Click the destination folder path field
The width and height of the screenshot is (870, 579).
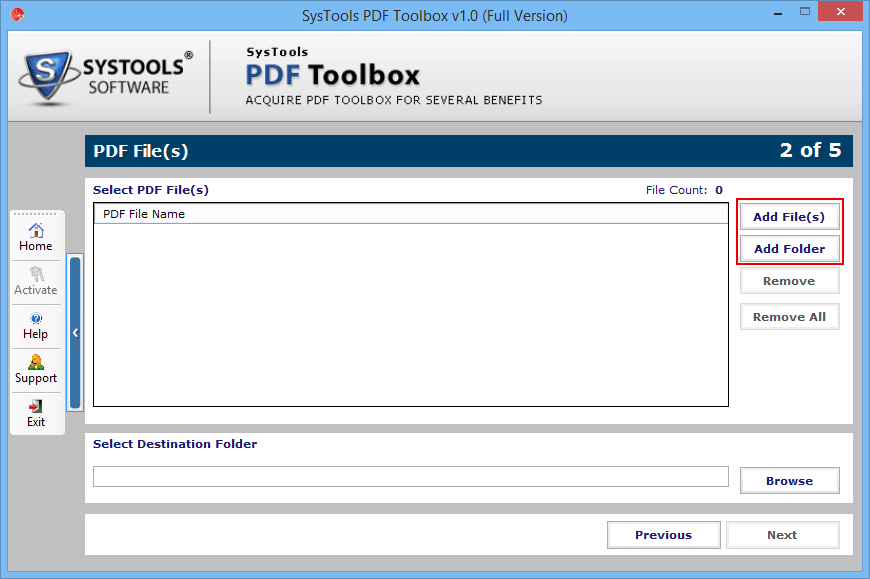click(x=411, y=476)
